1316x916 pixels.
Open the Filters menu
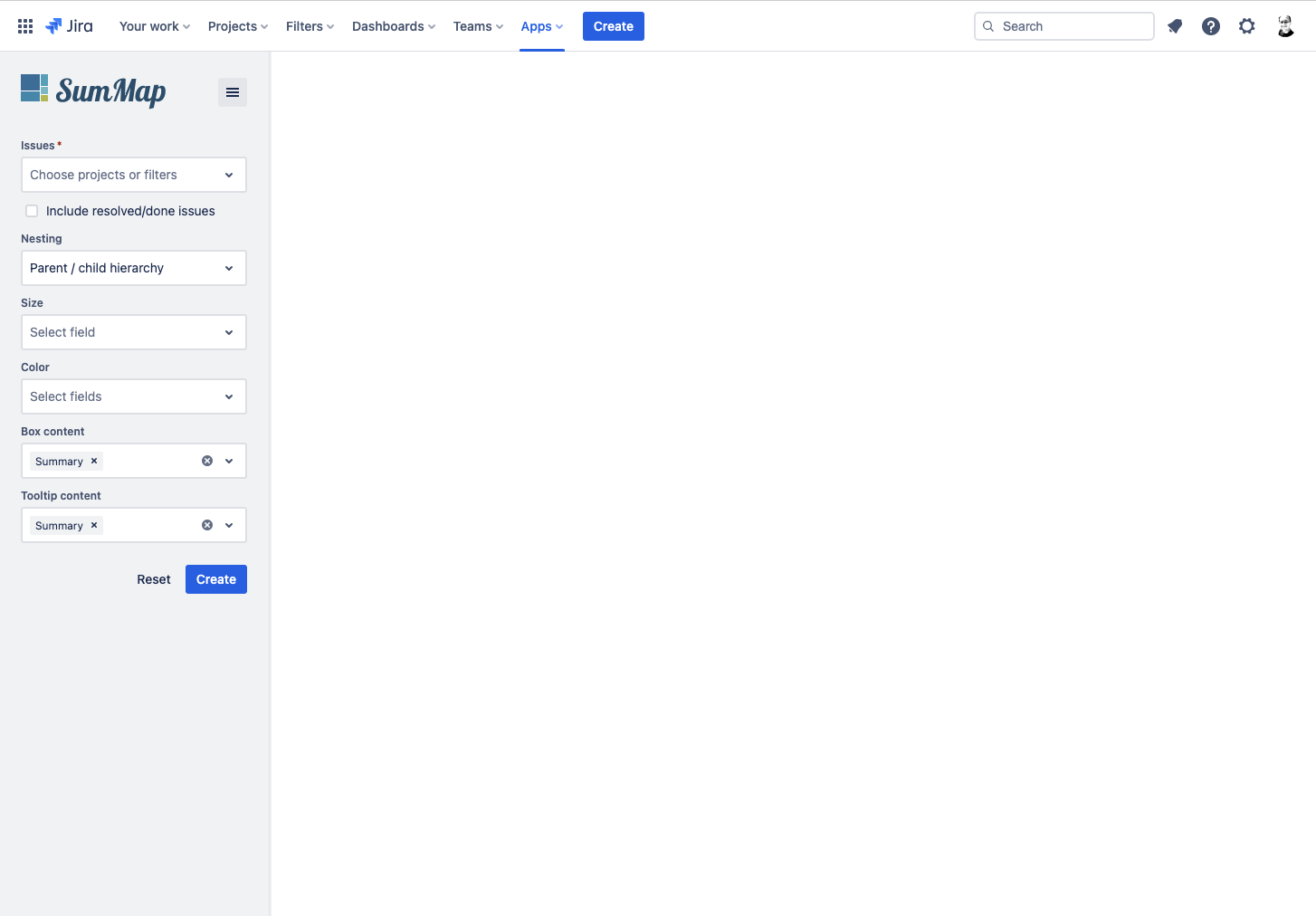310,26
